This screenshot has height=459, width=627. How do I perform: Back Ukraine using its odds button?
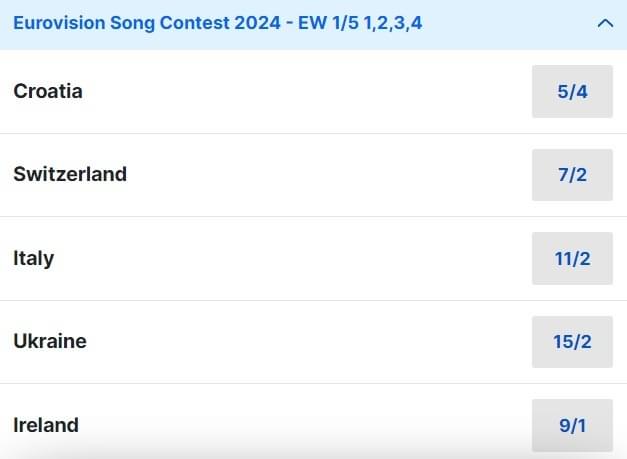(572, 342)
